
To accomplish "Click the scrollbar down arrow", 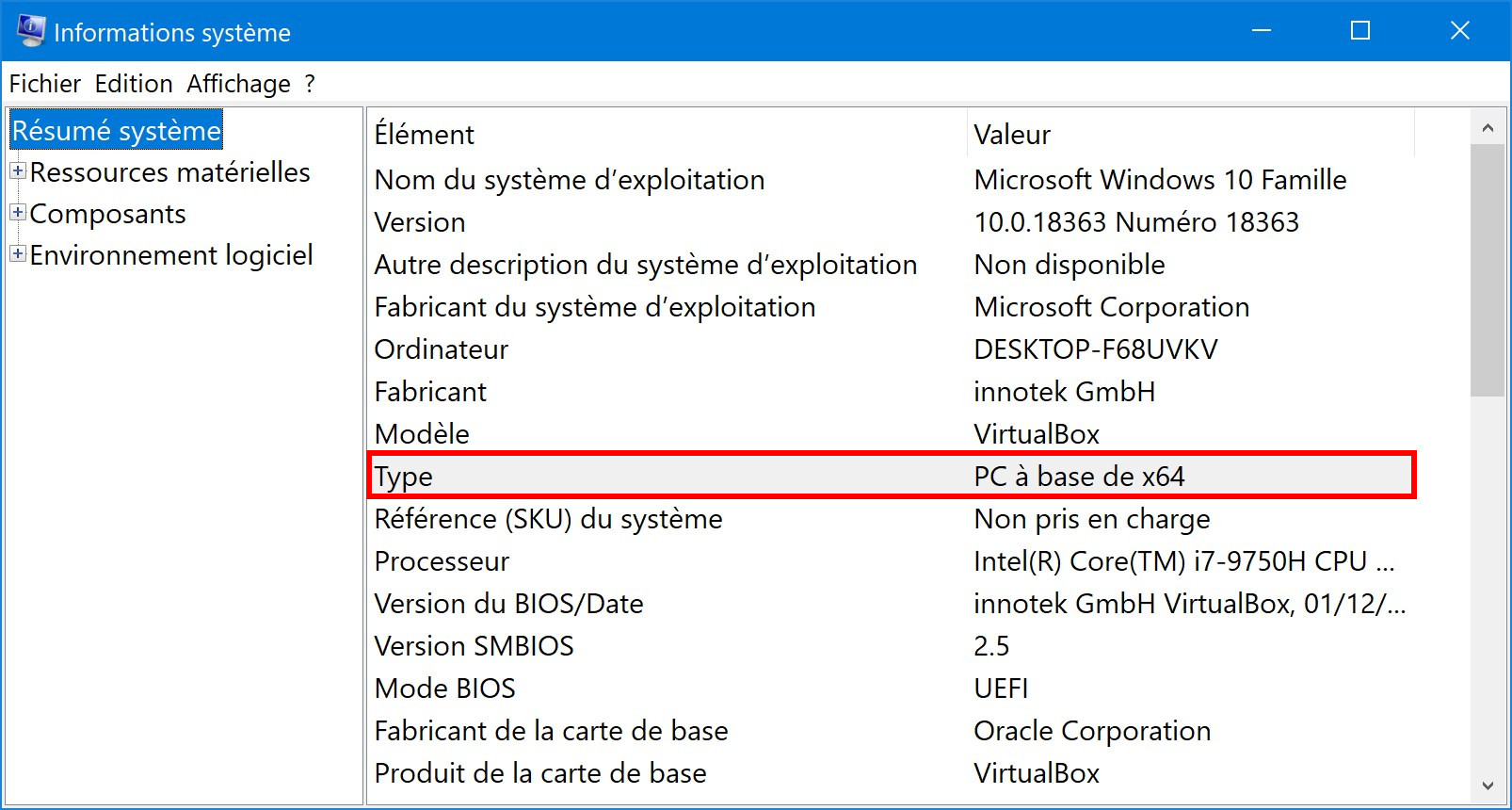I will coord(1488,786).
